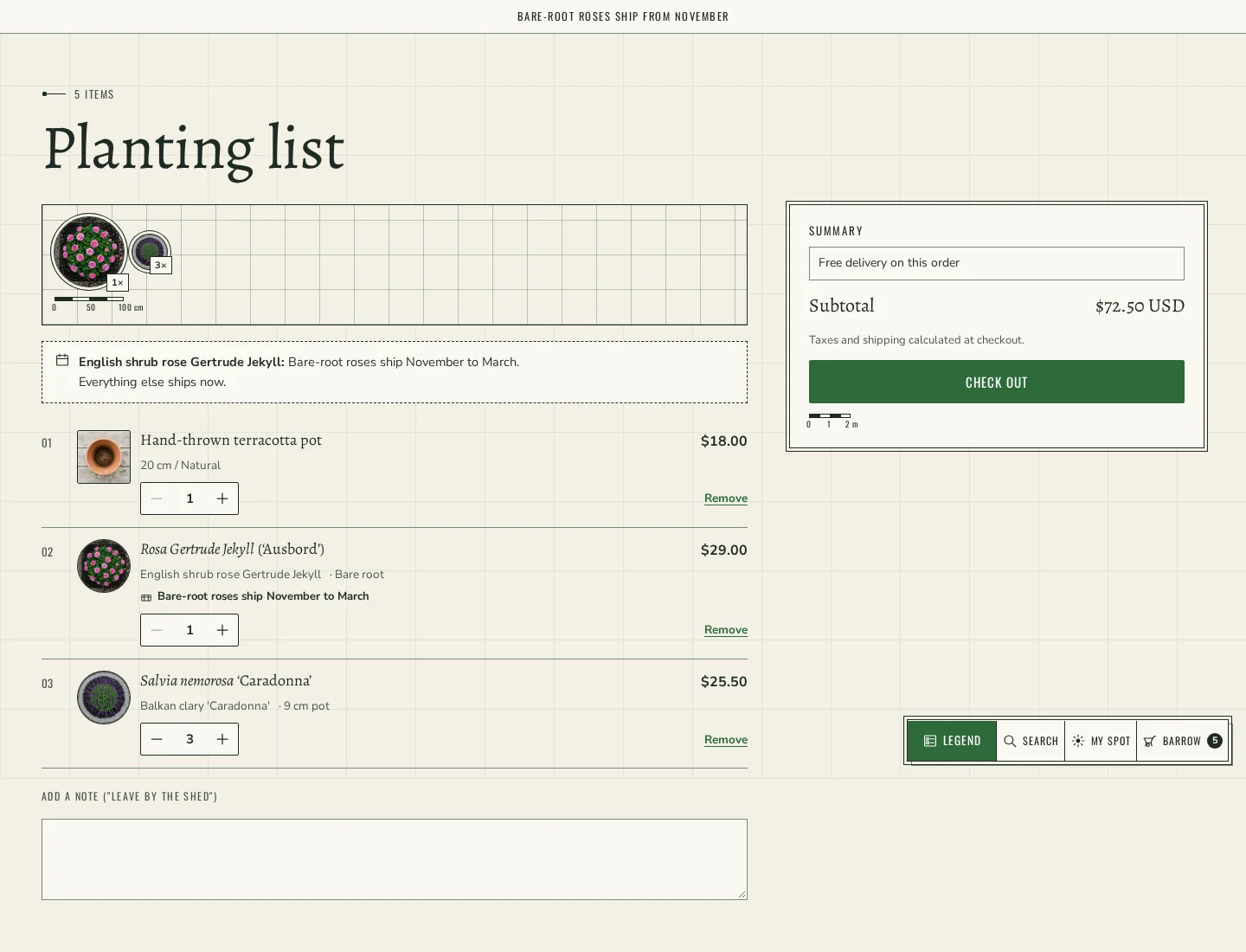This screenshot has height=952, width=1246.
Task: Click the crate icon beside bare-root shipping note
Action: pos(146,597)
